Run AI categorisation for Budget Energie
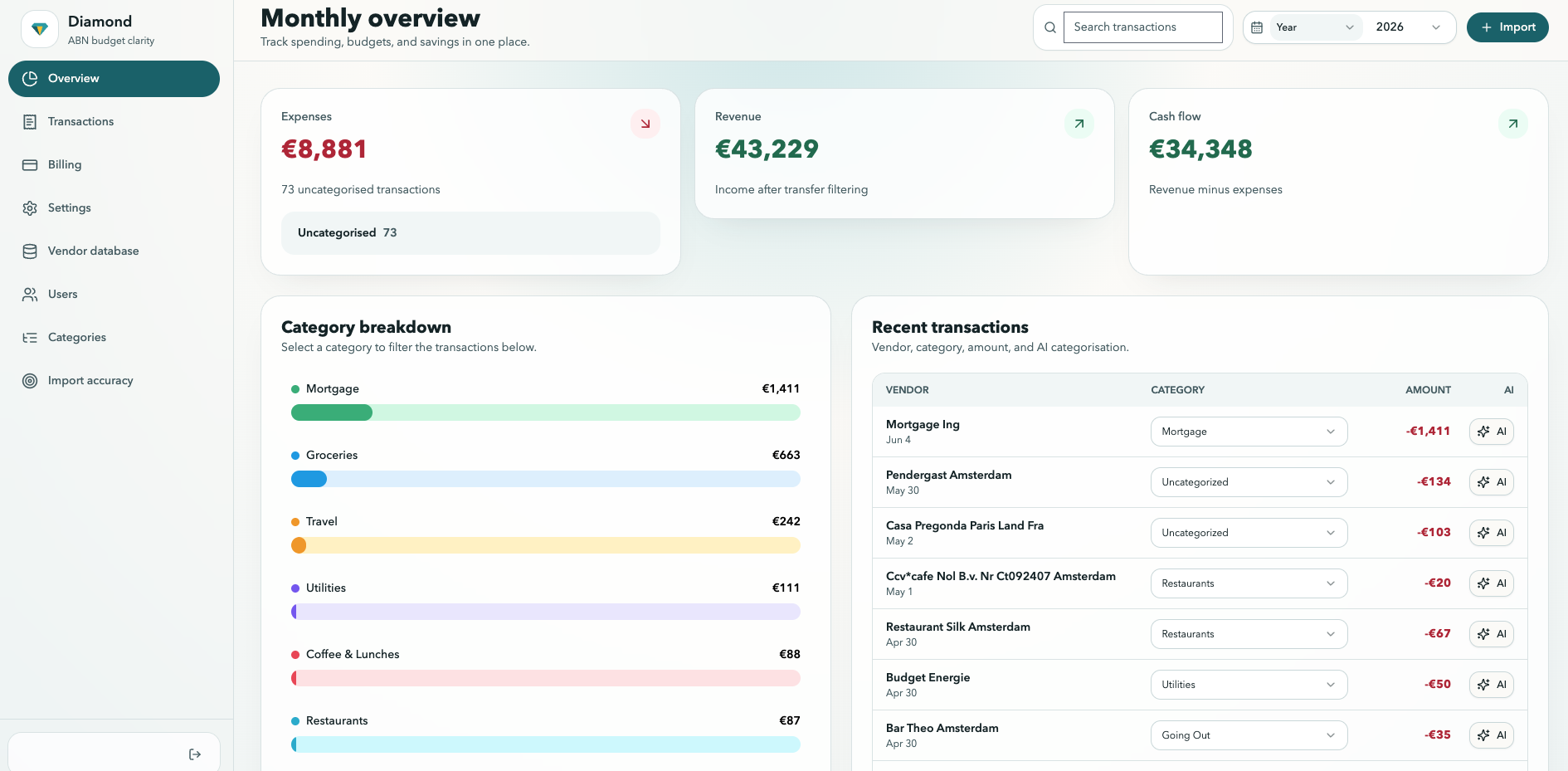Viewport: 1568px width, 771px height. tap(1492, 685)
